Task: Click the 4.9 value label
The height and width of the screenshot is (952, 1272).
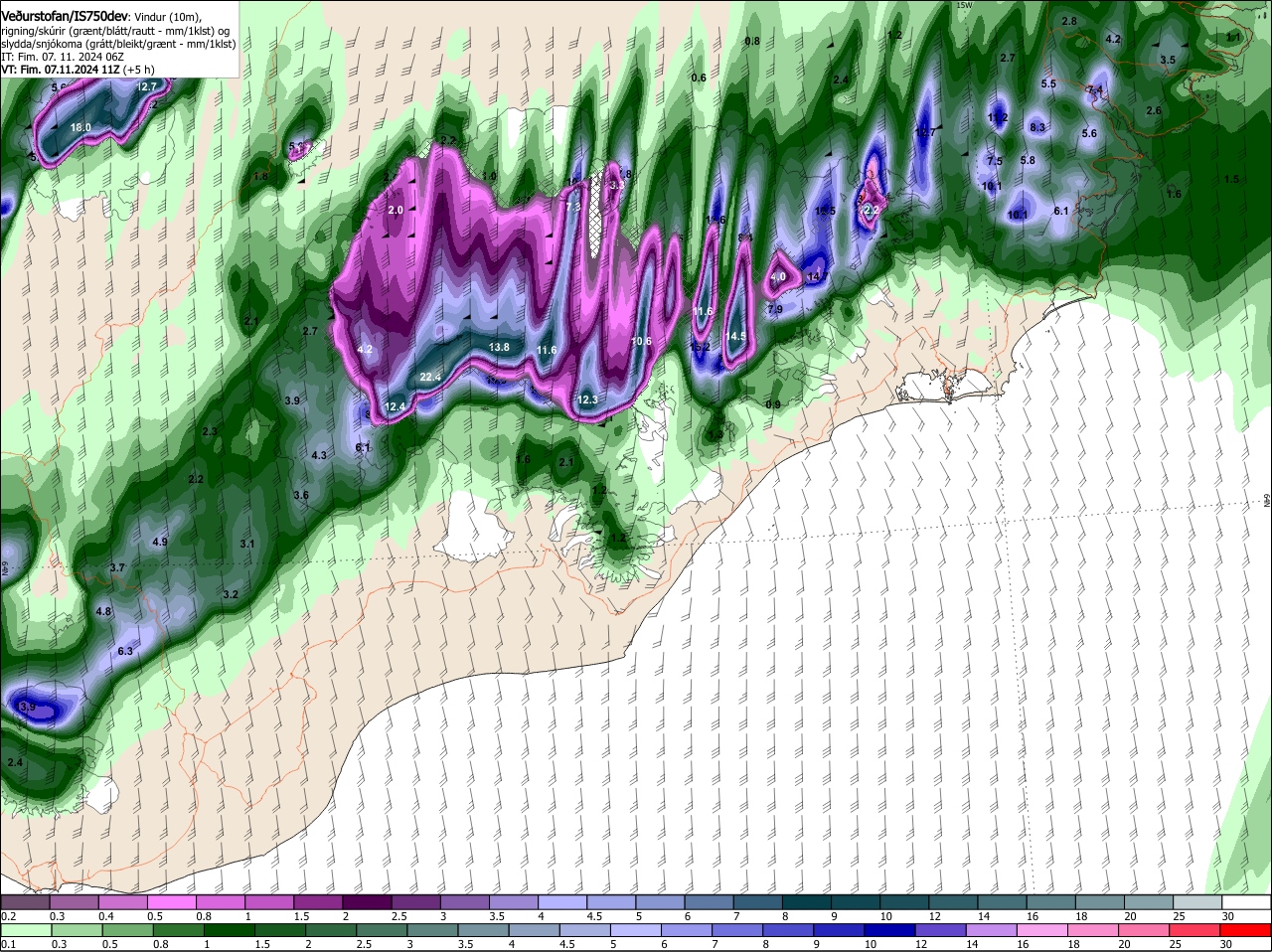Action: (x=160, y=542)
